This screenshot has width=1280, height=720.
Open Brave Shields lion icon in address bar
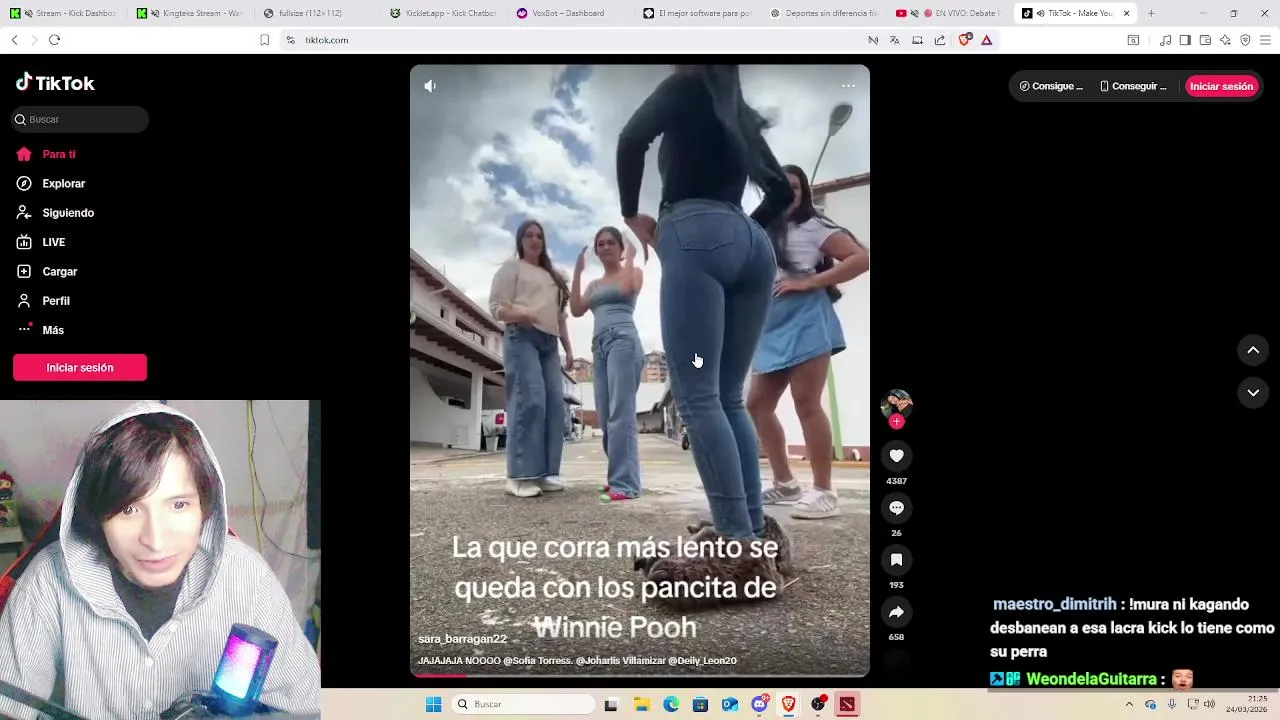(x=964, y=40)
